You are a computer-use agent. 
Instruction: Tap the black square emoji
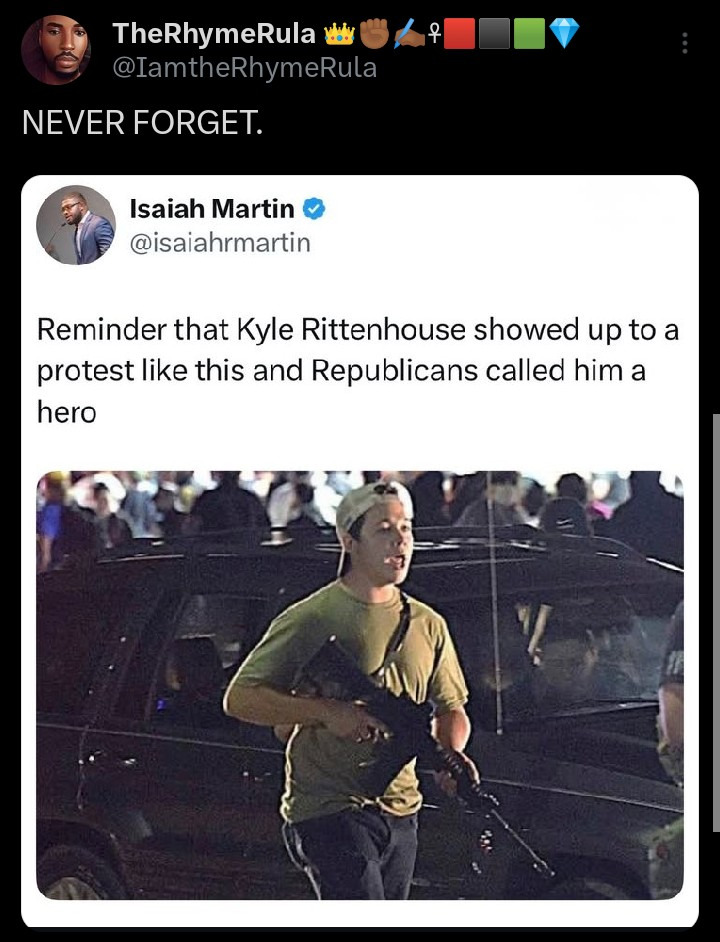495,33
